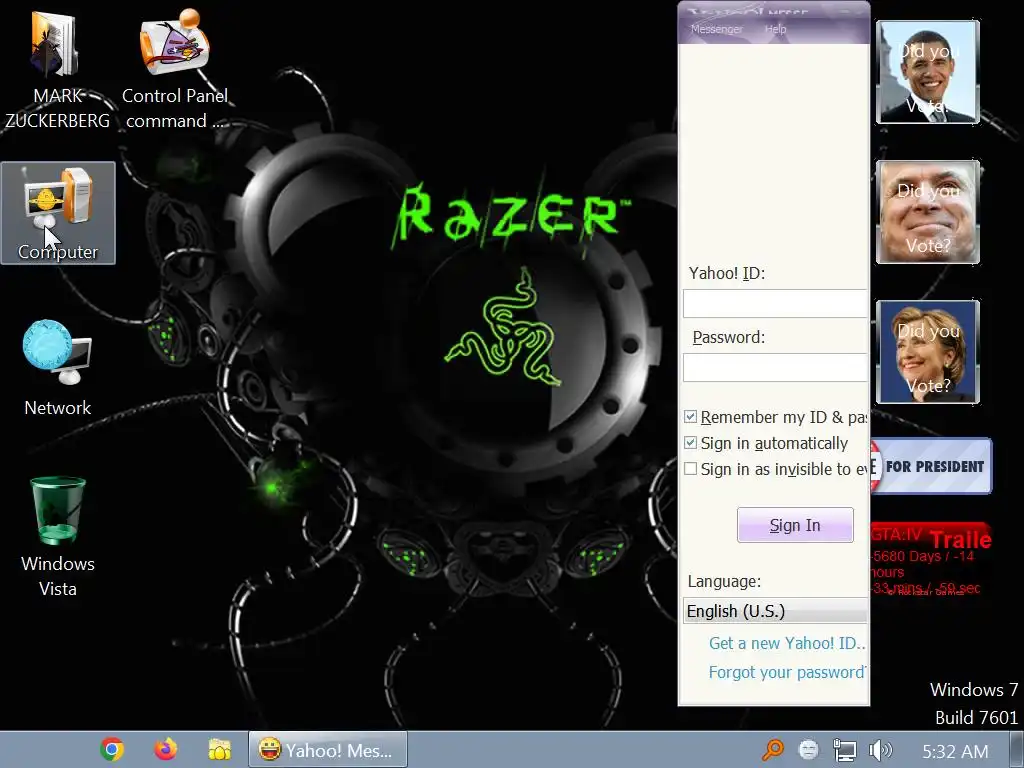This screenshot has height=768, width=1024.
Task: Click the 5:32 AM taskbar clock
Action: (x=955, y=751)
